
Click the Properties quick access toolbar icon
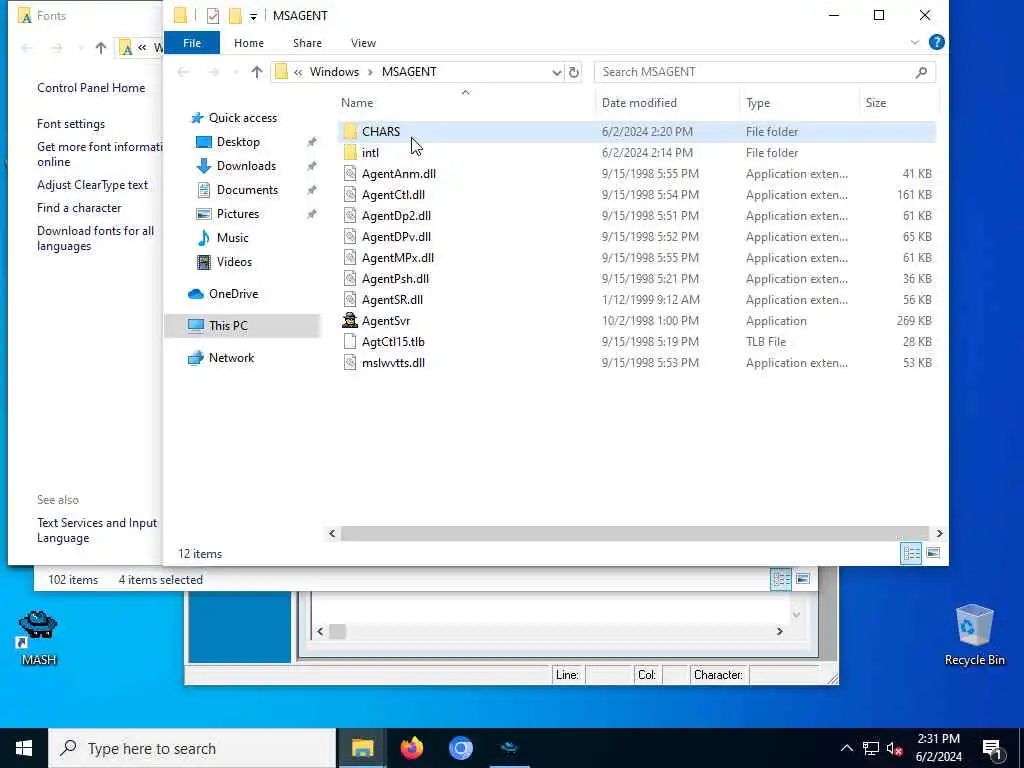click(213, 16)
